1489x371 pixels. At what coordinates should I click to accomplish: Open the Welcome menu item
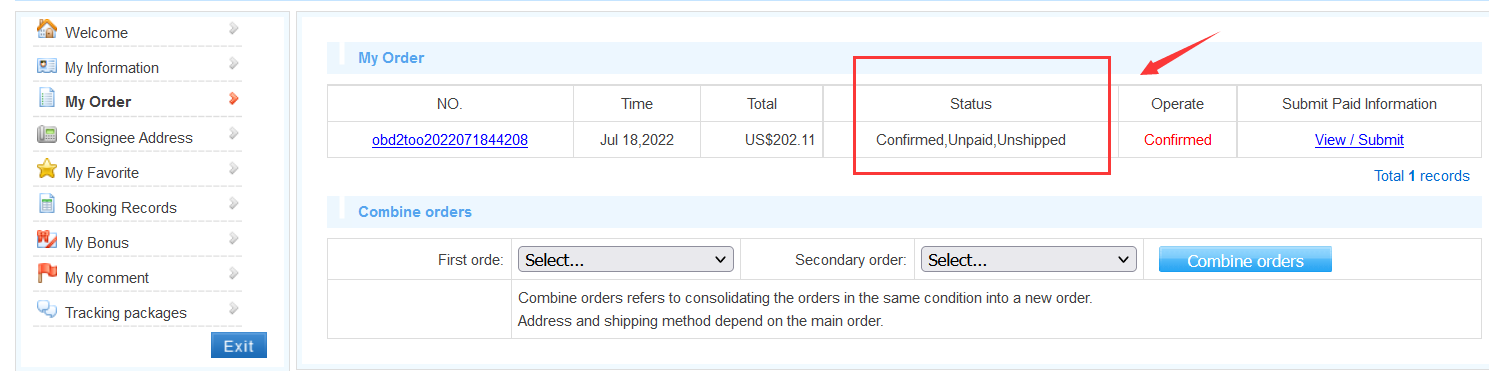[96, 33]
